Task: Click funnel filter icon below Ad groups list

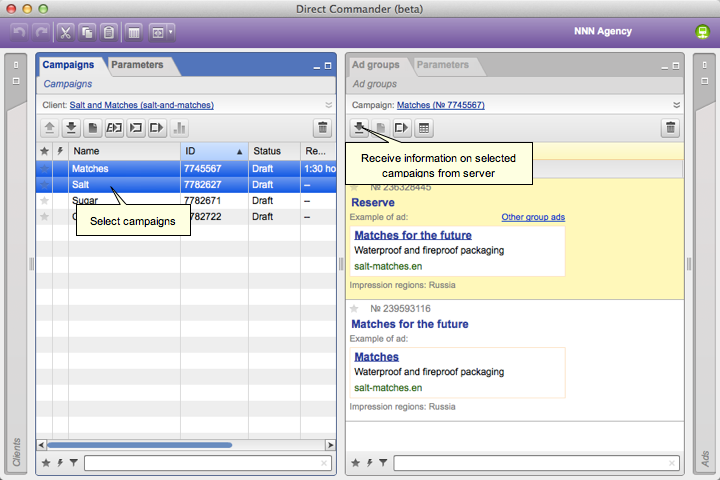Action: coord(383,463)
